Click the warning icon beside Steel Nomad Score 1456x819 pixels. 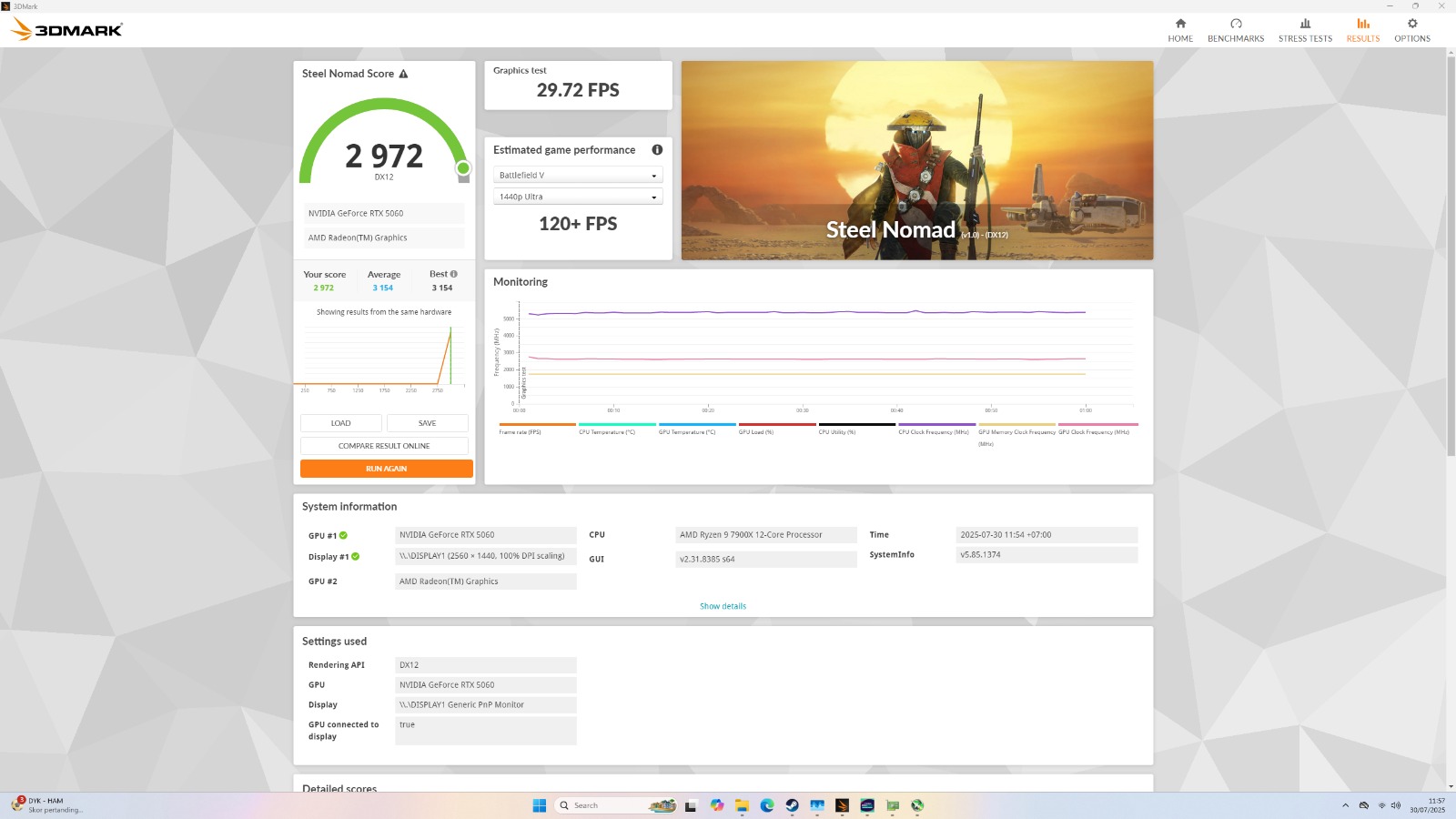click(x=403, y=74)
